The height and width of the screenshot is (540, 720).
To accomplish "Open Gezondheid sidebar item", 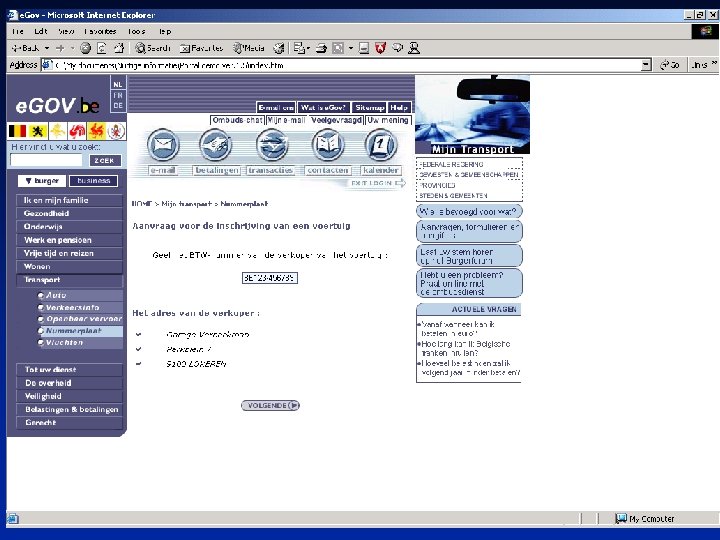I will pos(69,214).
